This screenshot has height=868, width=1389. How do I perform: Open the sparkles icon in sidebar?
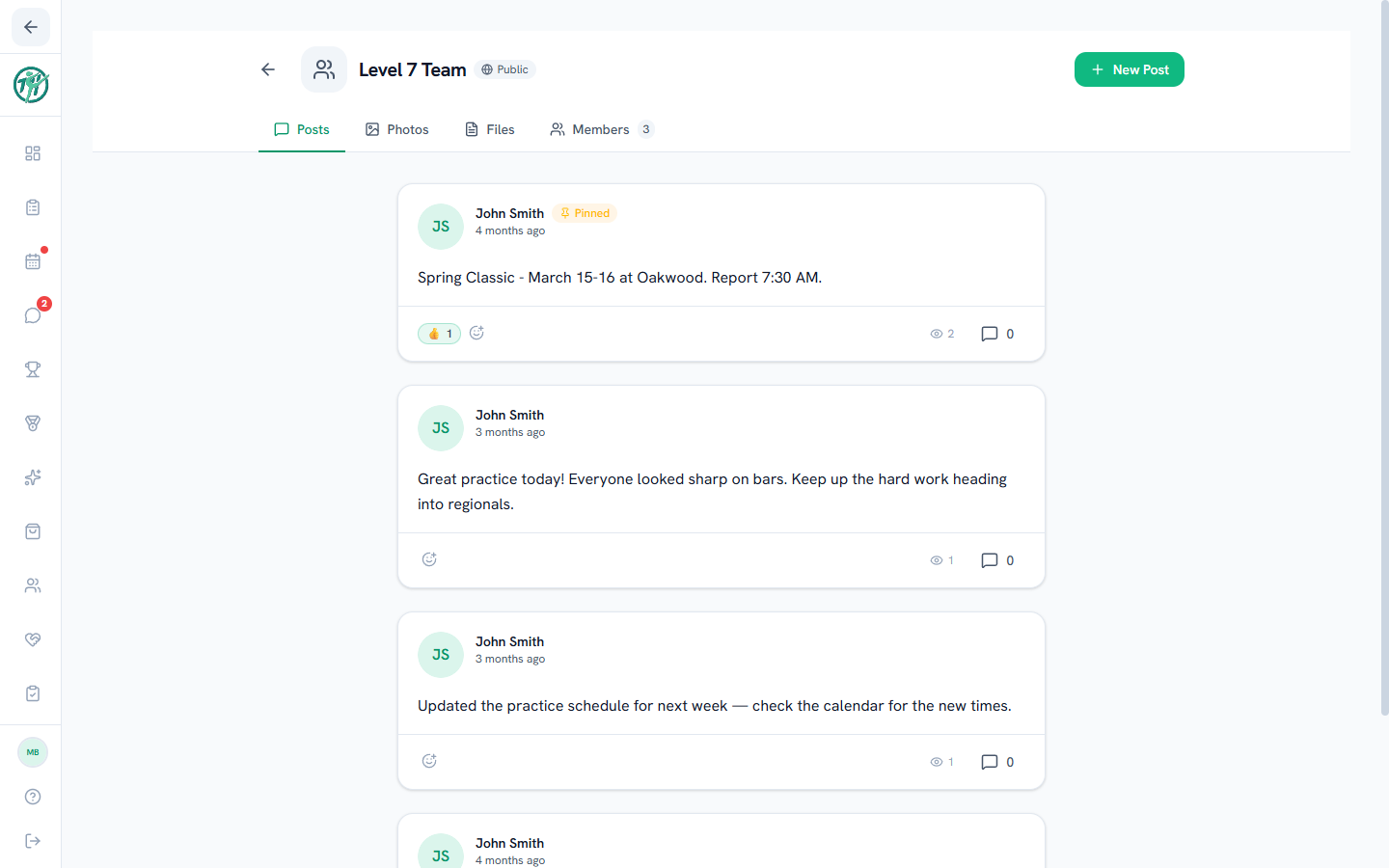pos(33,477)
